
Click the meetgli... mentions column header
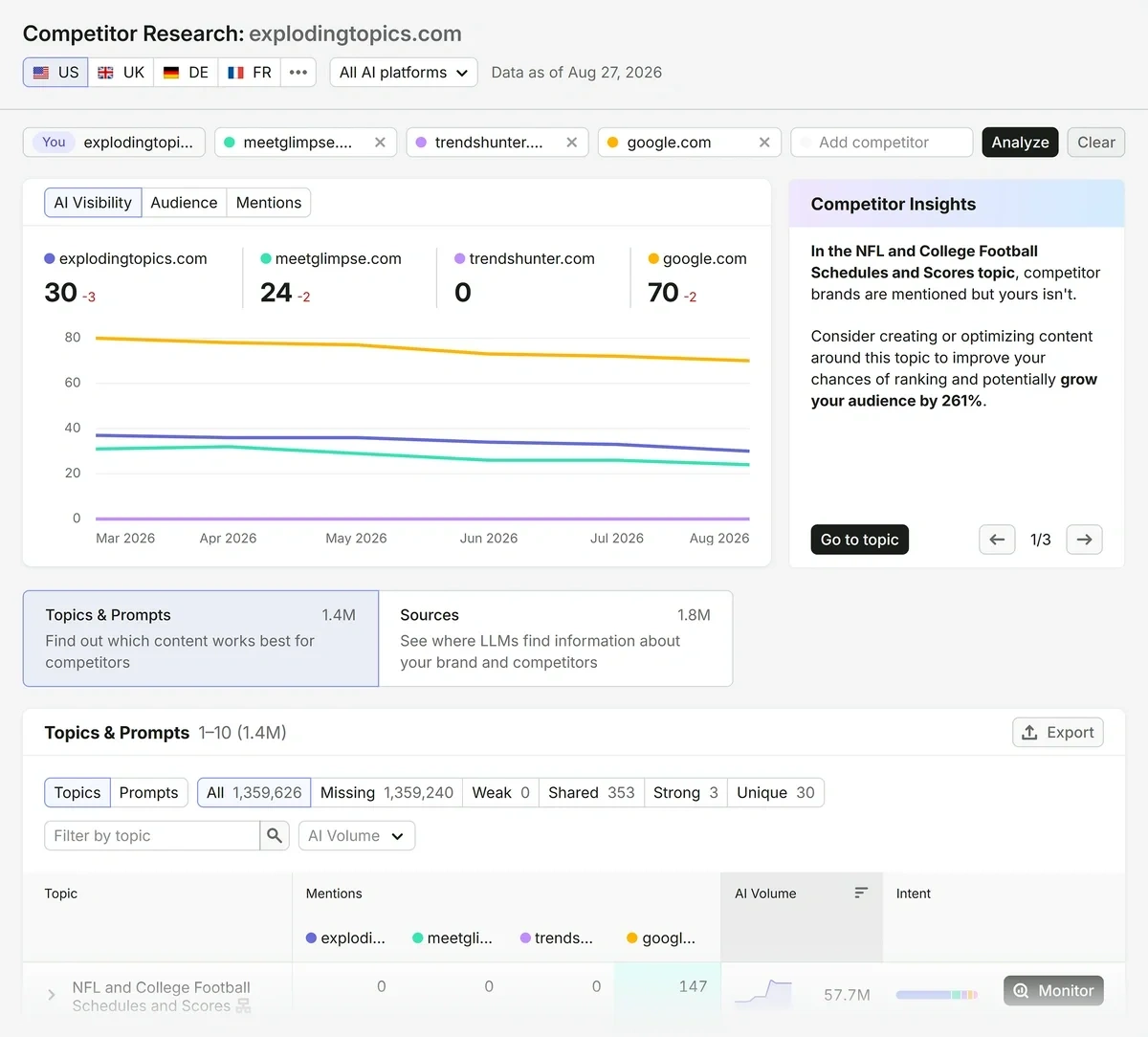pos(453,938)
